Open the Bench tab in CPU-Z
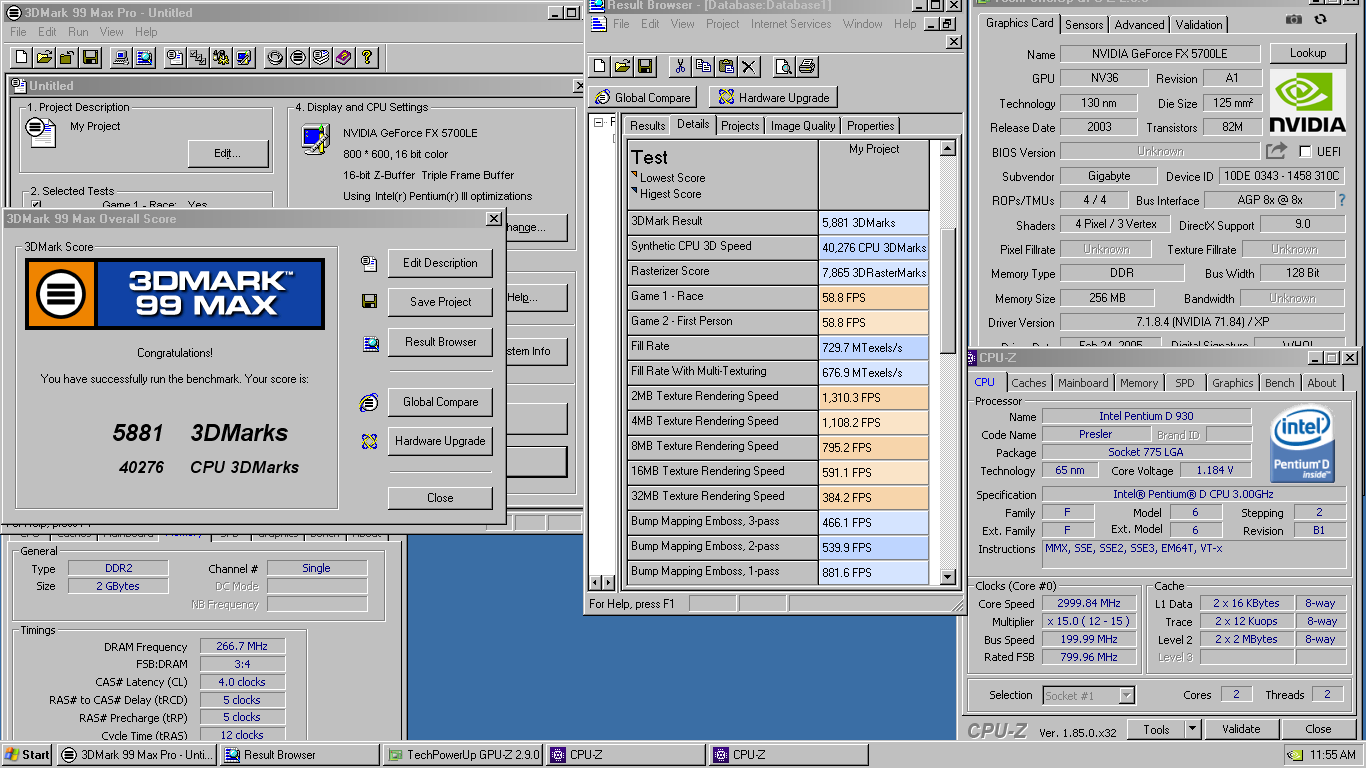Viewport: 1366px width, 768px height. coord(1279,383)
